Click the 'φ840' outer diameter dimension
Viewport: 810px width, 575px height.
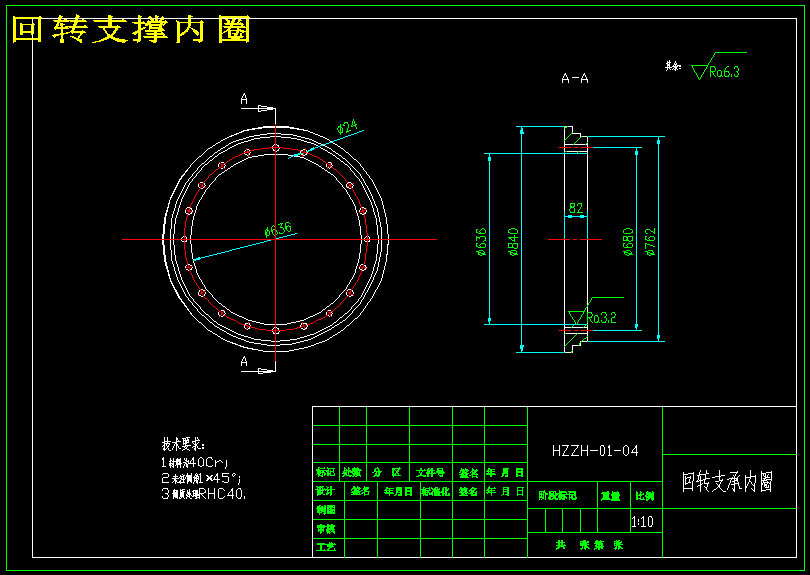pyautogui.click(x=513, y=242)
